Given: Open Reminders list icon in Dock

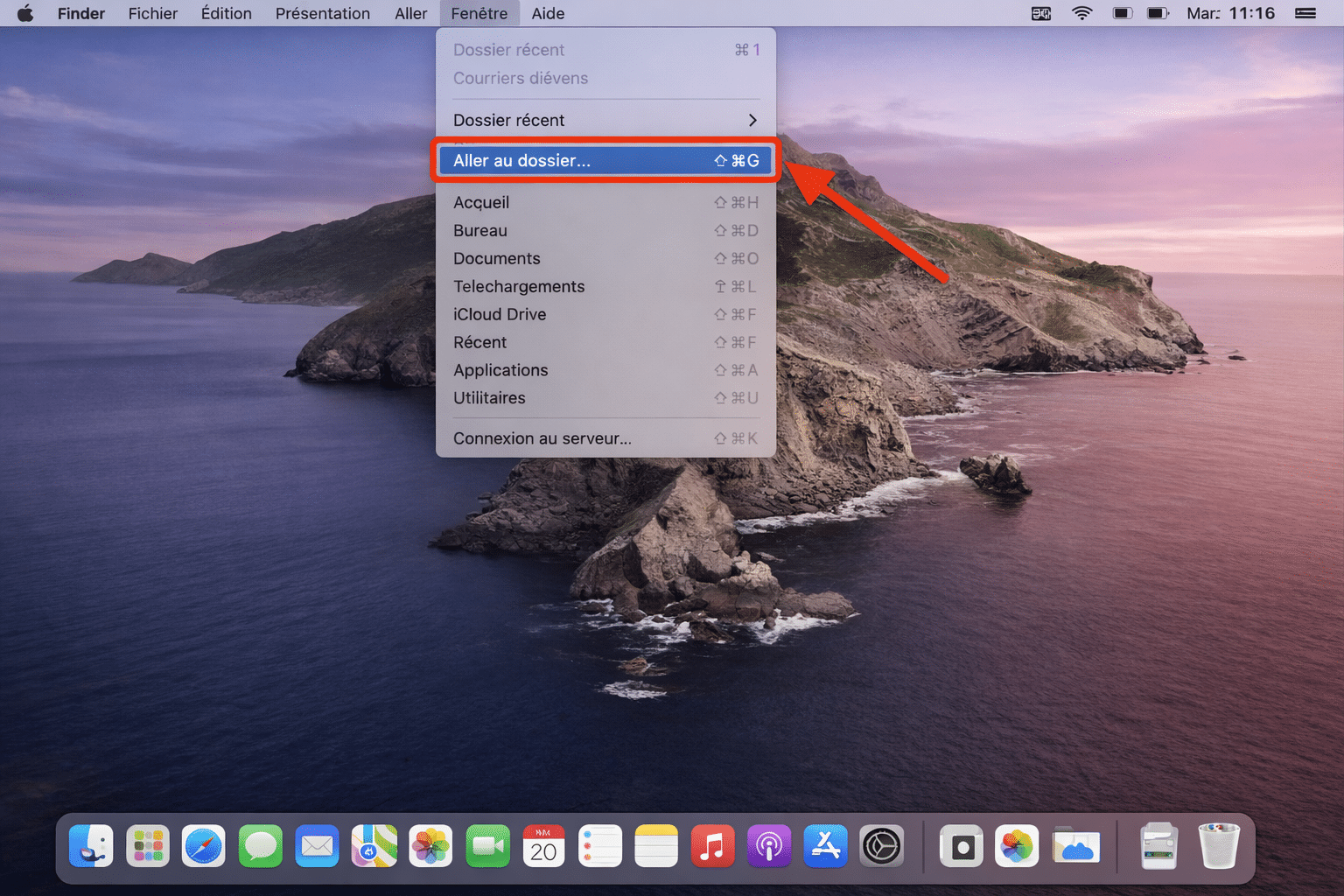Looking at the screenshot, I should 600,846.
